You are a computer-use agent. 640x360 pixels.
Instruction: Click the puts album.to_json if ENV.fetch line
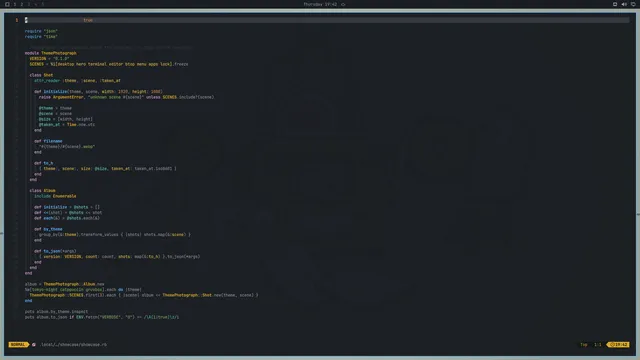(102, 317)
